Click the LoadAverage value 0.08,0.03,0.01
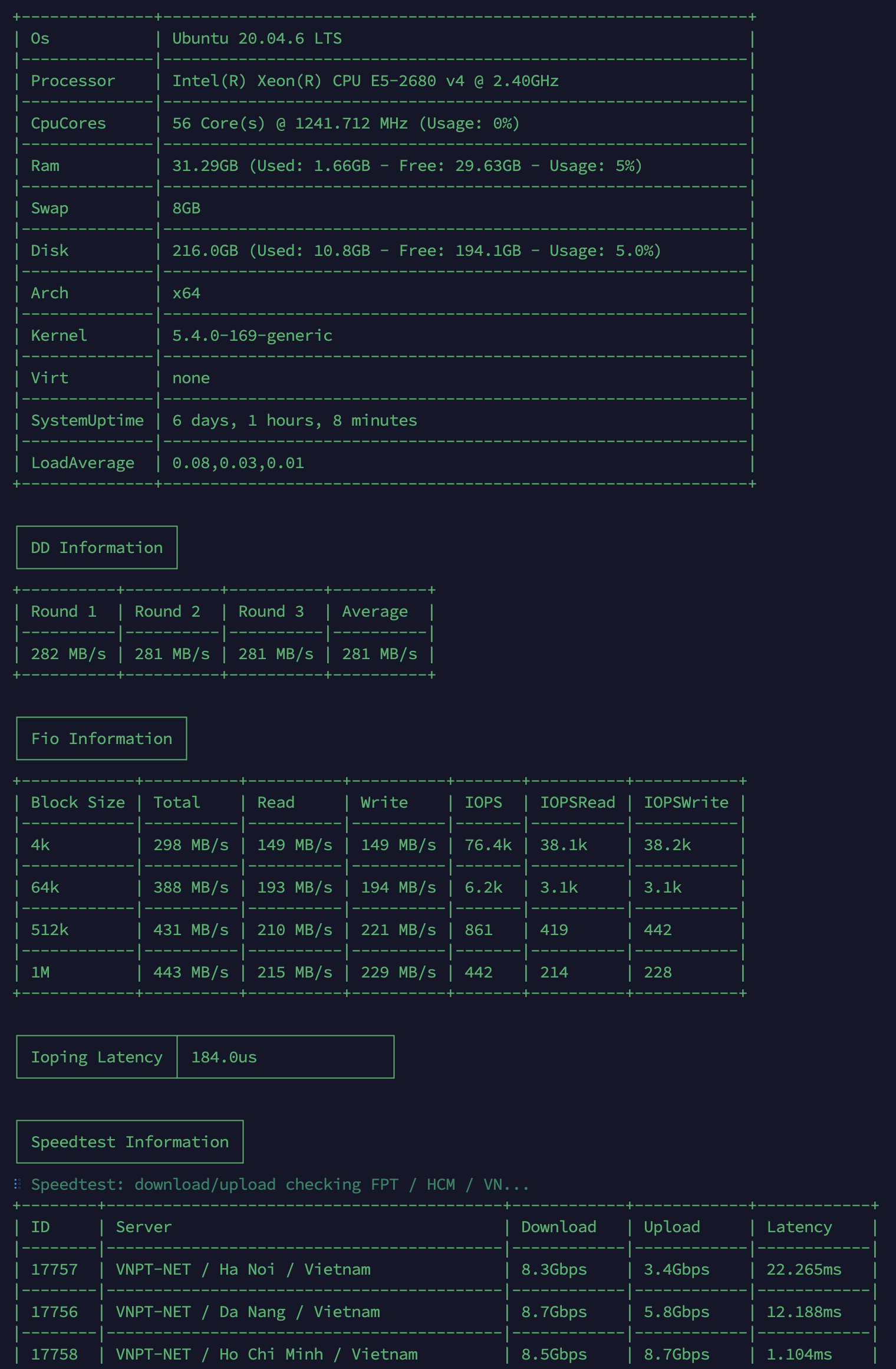 [238, 463]
